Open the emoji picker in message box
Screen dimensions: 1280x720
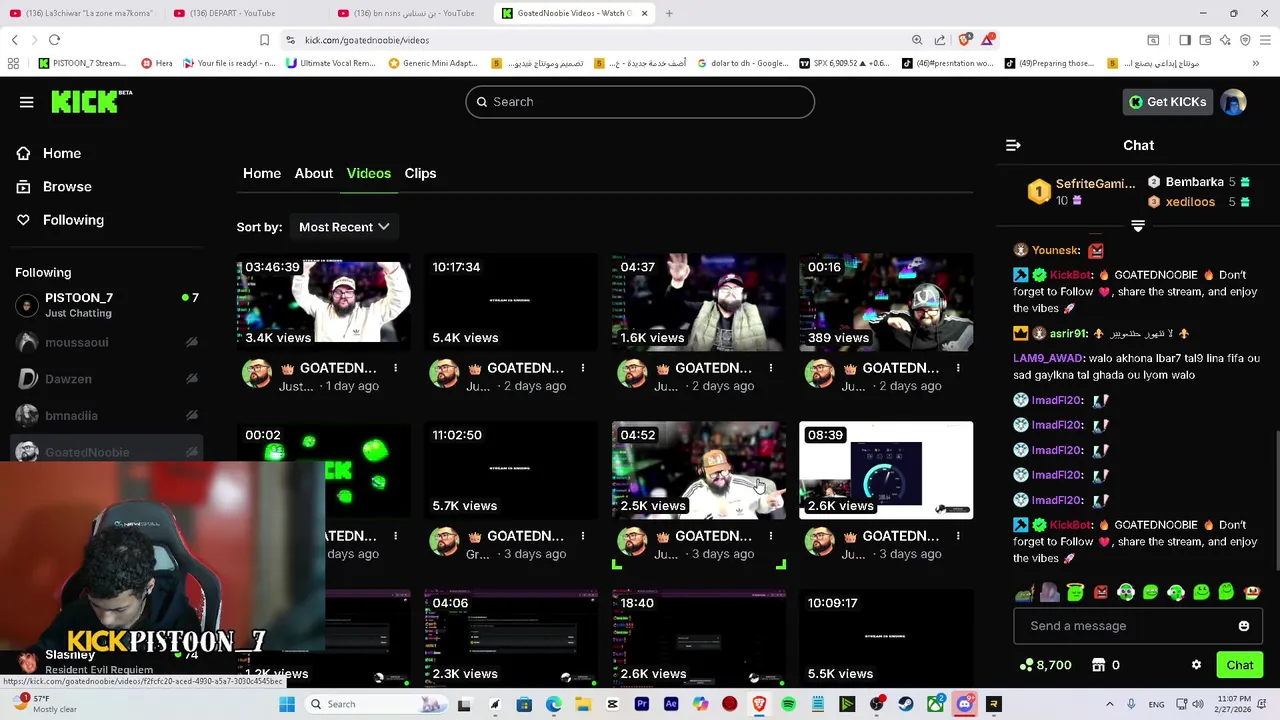(x=1244, y=626)
